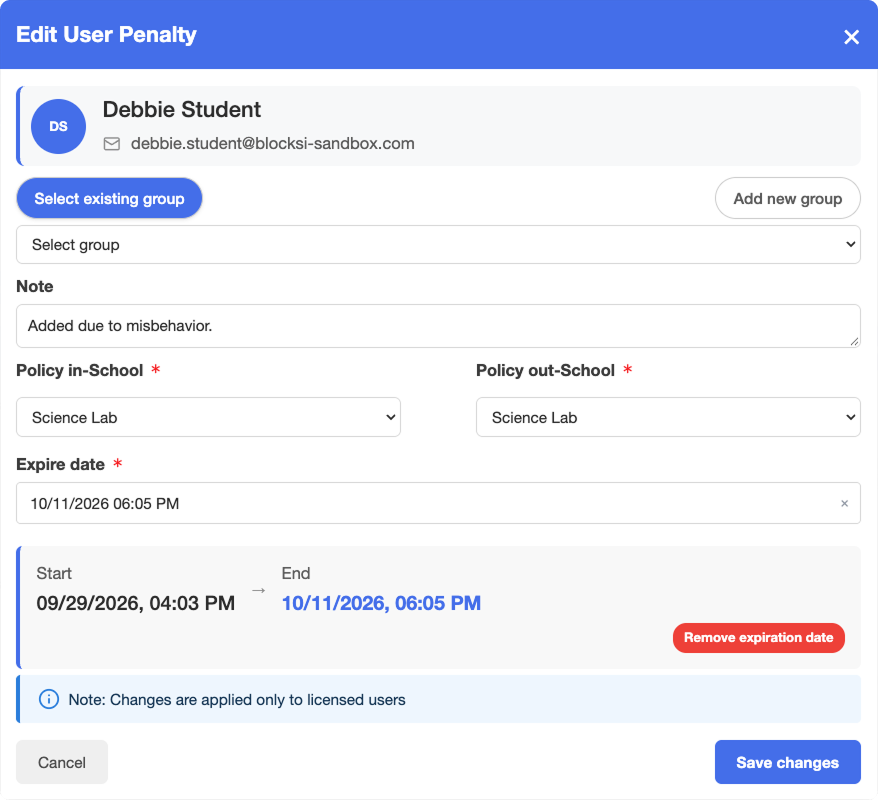The width and height of the screenshot is (878, 800).
Task: Click the Expire date input field
Action: (x=438, y=503)
